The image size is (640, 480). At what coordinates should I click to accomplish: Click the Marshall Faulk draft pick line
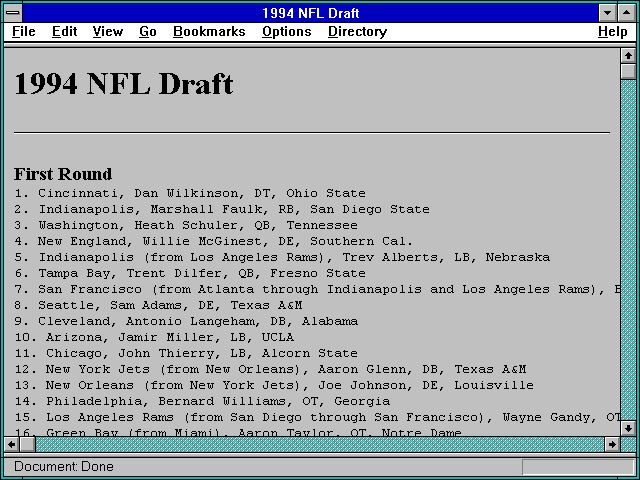pyautogui.click(x=222, y=209)
